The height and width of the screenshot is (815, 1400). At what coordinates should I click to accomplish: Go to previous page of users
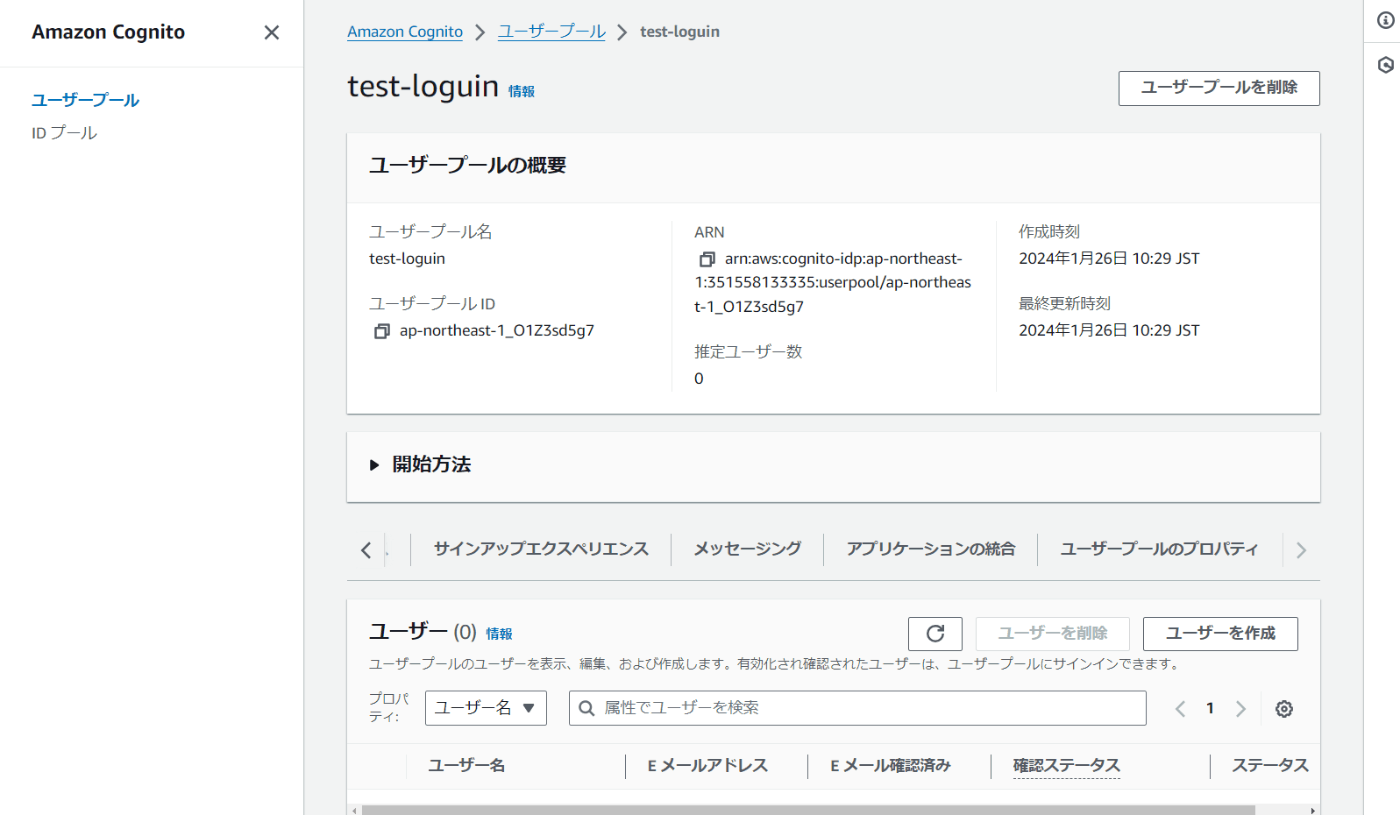(x=1180, y=709)
